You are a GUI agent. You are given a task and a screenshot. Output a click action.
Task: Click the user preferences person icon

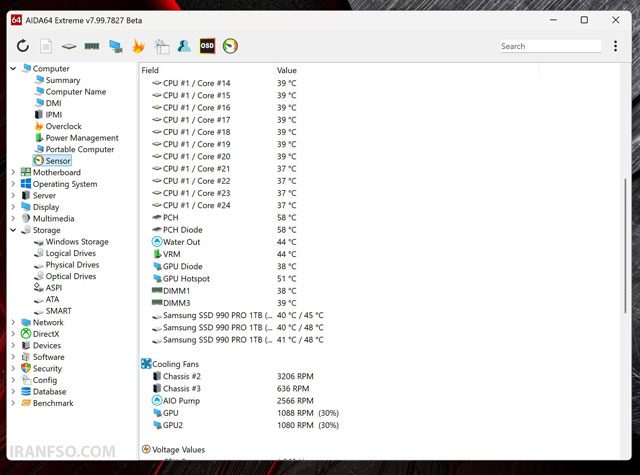click(184, 46)
